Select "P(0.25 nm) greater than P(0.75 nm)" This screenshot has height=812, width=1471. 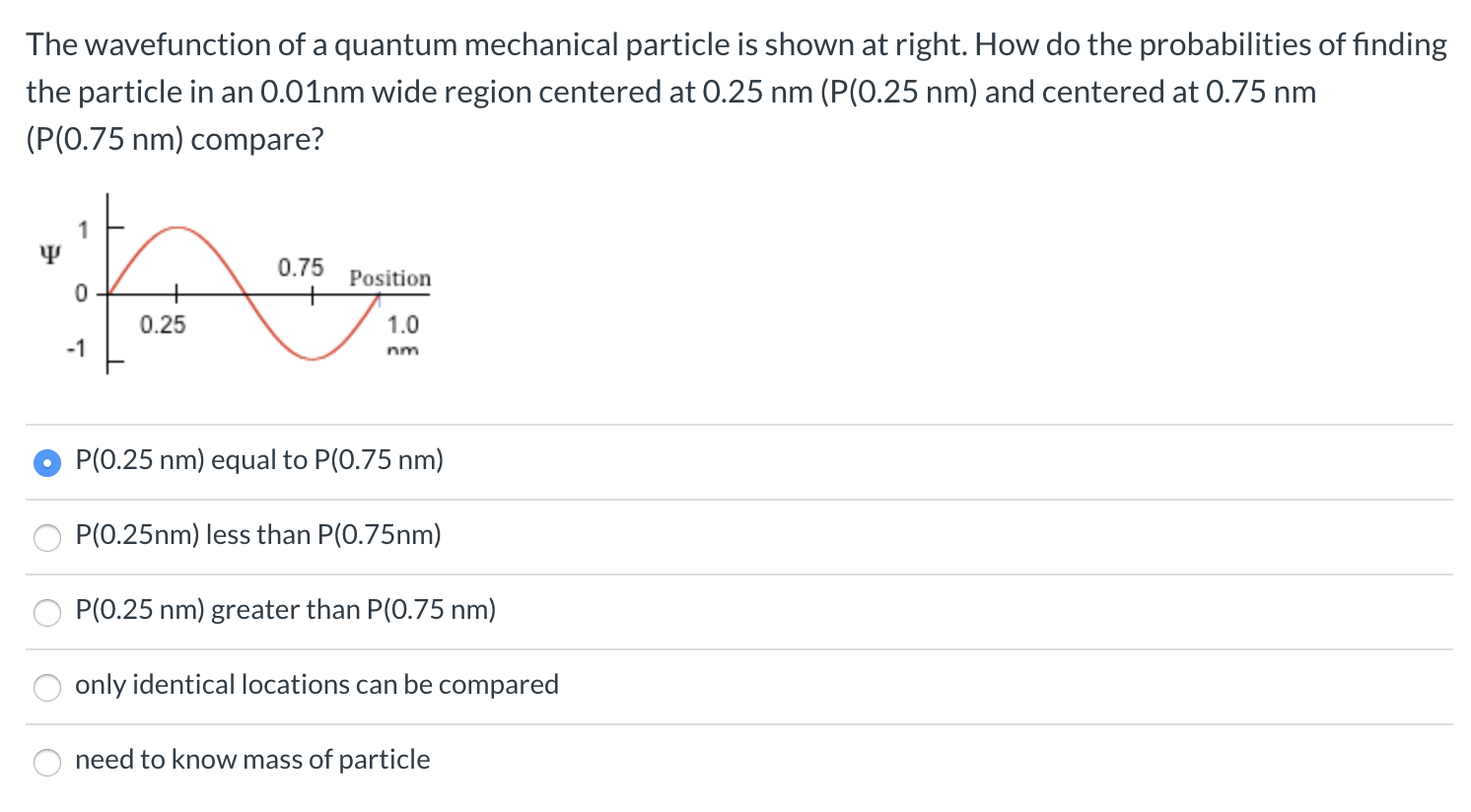coord(46,613)
